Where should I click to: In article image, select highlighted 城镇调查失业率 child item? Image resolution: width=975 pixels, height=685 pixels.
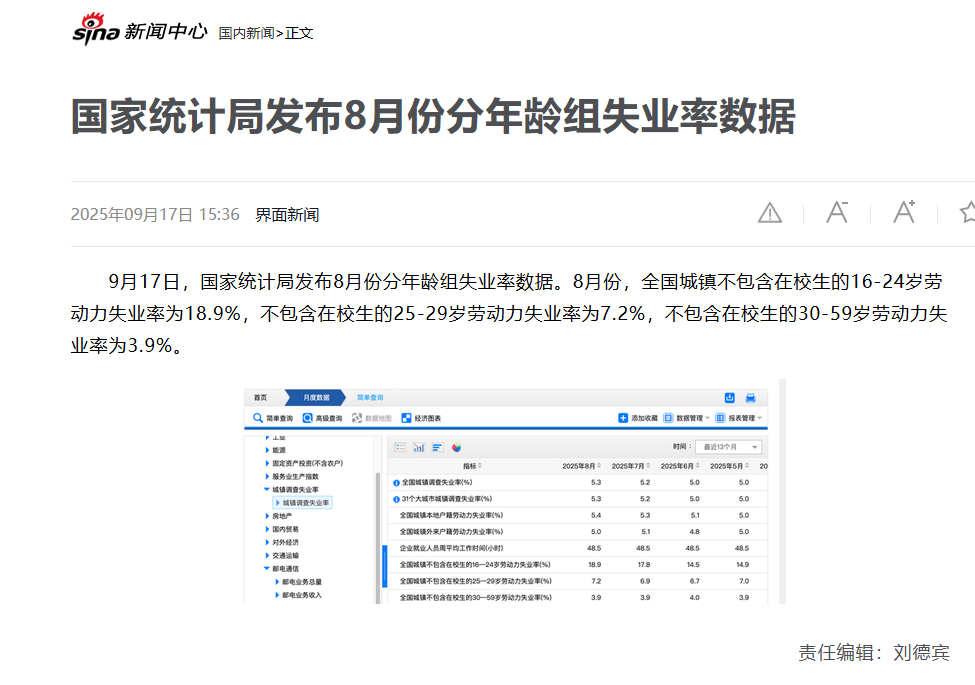tap(303, 502)
